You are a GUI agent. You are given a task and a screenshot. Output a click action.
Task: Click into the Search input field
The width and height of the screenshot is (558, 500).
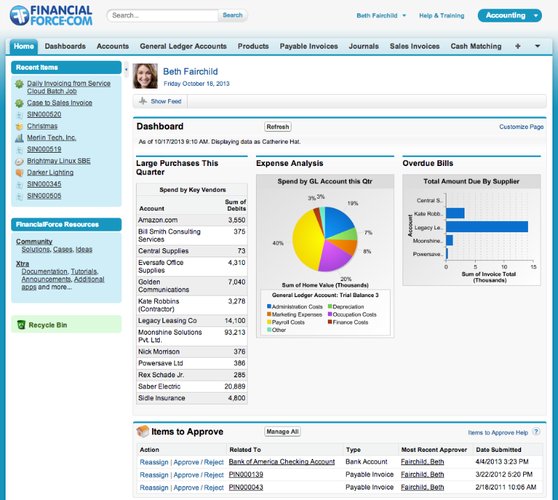[163, 15]
